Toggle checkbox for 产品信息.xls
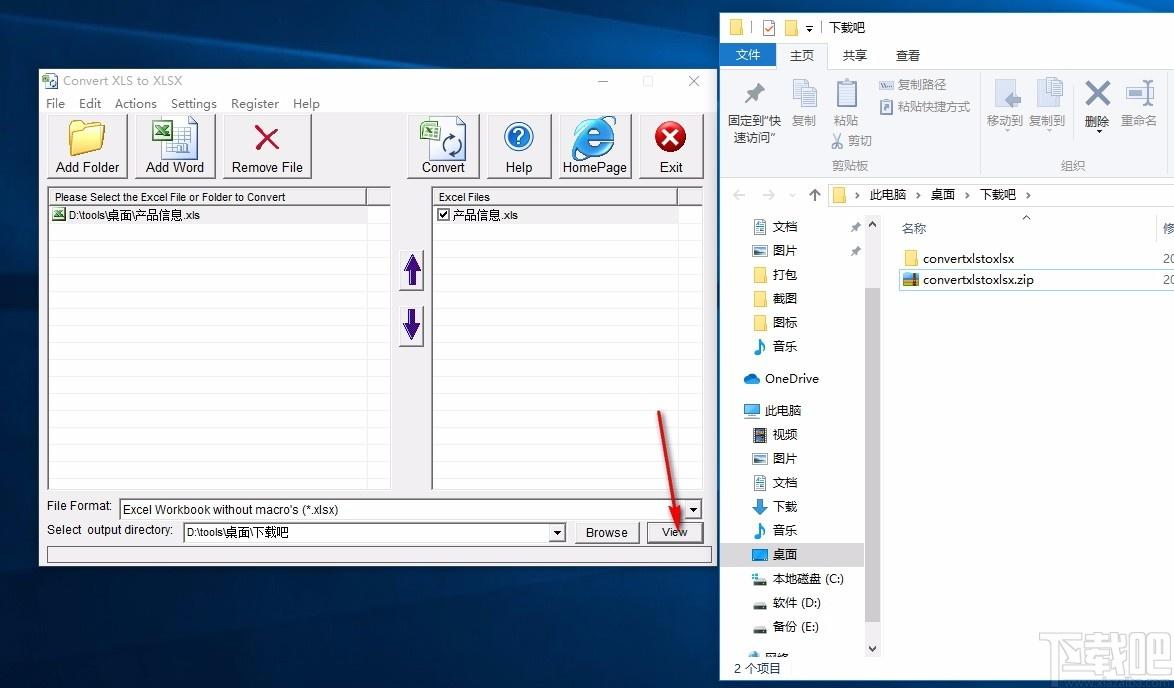 [443, 215]
